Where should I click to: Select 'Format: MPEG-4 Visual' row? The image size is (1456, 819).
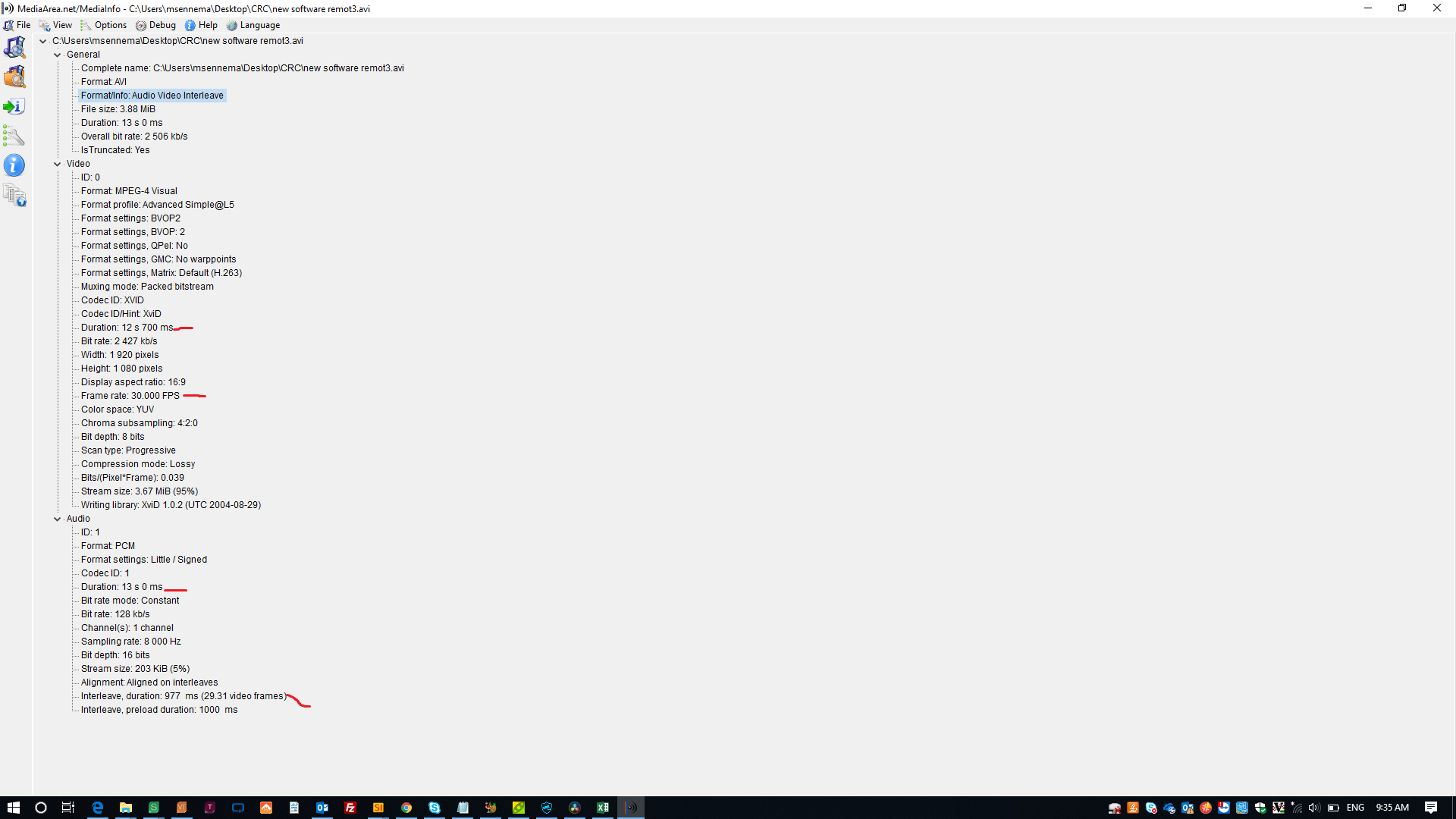[x=129, y=191]
